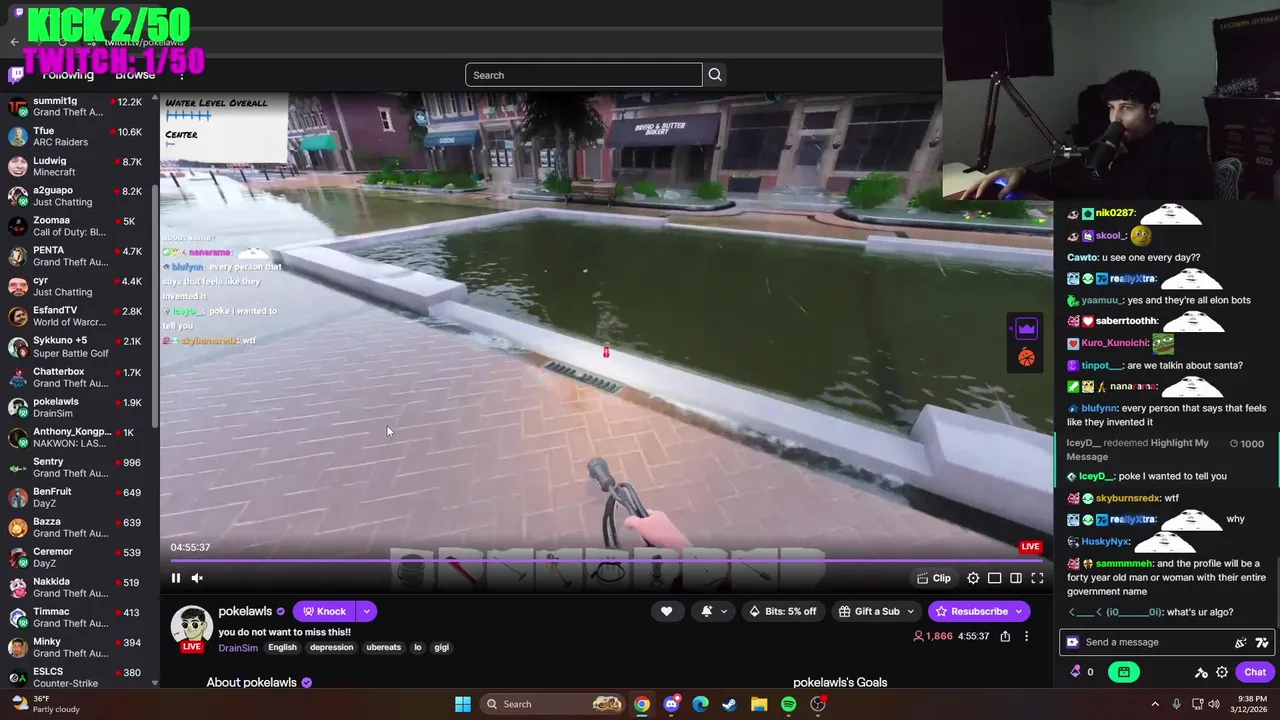This screenshot has width=1280, height=720.
Task: Open the party popper emote picker icon
Action: 1241,642
